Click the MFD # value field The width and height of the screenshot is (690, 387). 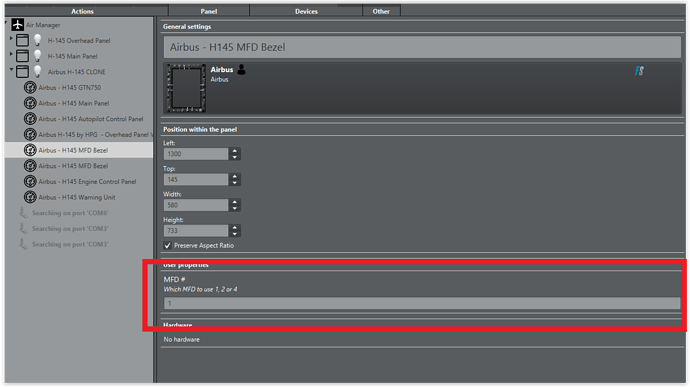(x=422, y=303)
